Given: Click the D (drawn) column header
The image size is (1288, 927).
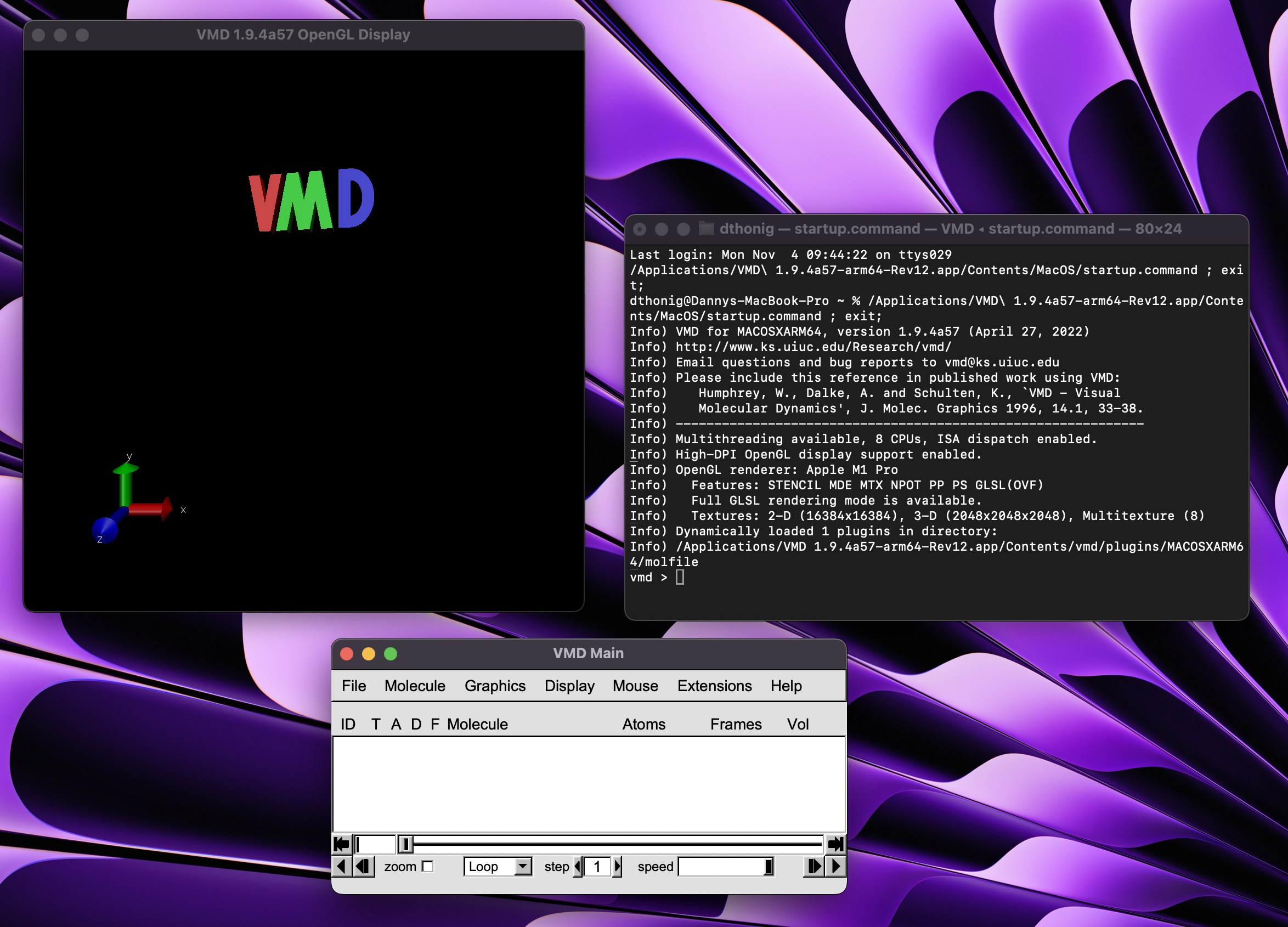Looking at the screenshot, I should [416, 723].
